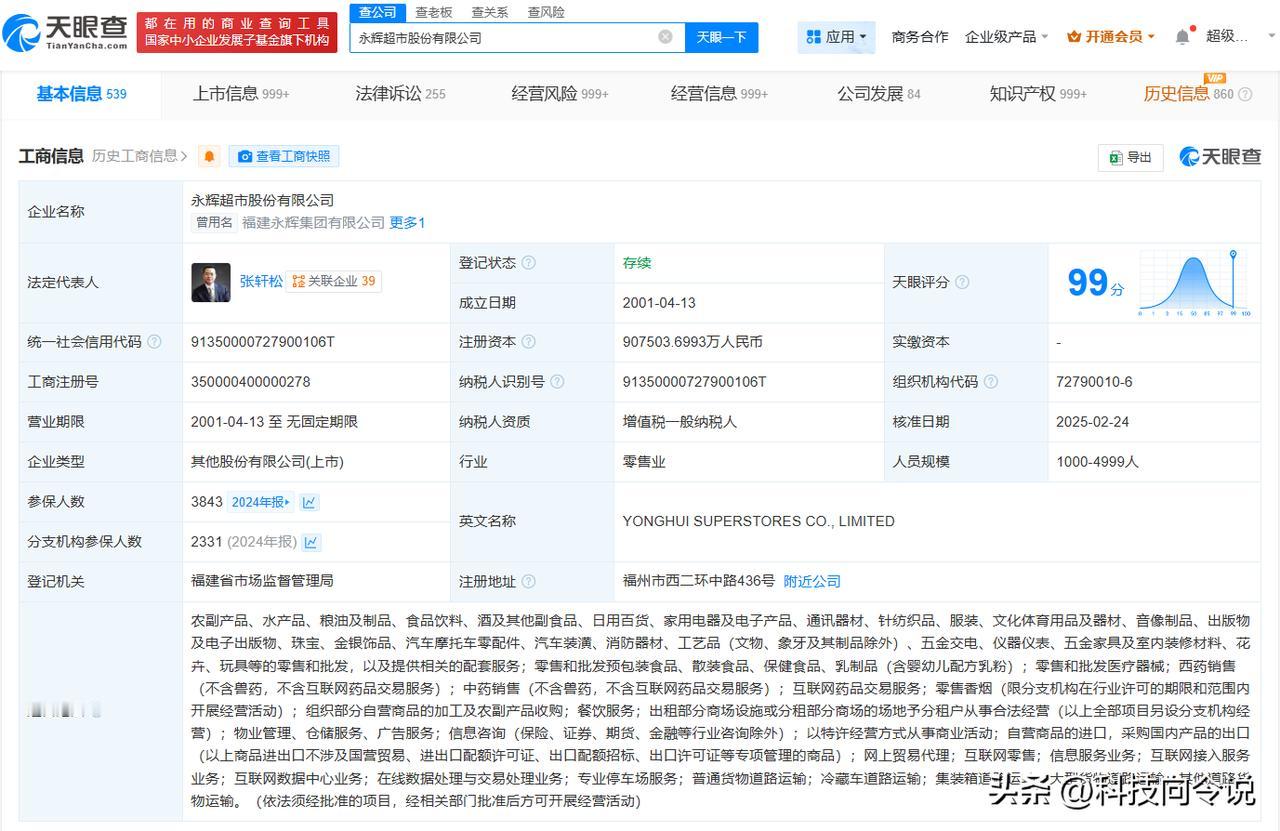The height and width of the screenshot is (831, 1280).
Task: Click YONGHUI SUPERSTORES CO., LIMITED text
Action: pos(758,521)
